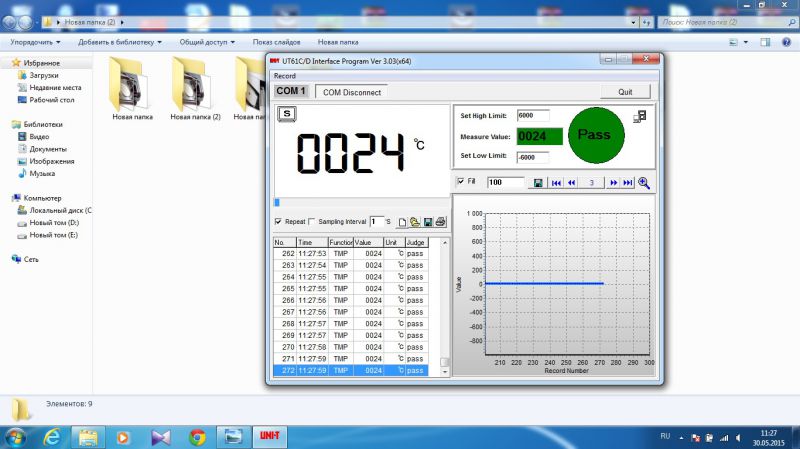The height and width of the screenshot is (449, 800).
Task: Click the graph points field showing 100
Action: (506, 182)
